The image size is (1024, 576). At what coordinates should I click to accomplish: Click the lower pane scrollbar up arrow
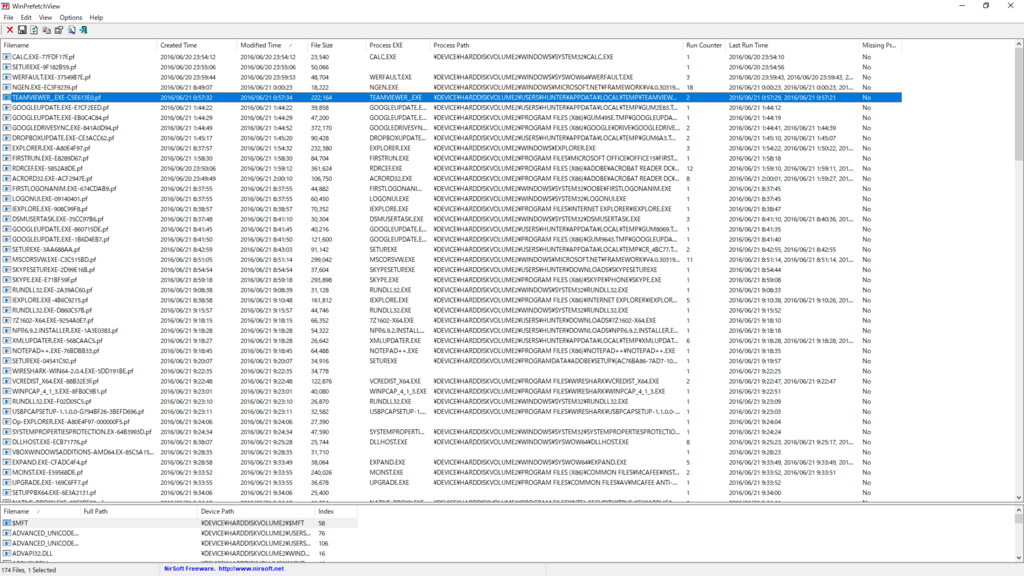coord(1018,511)
